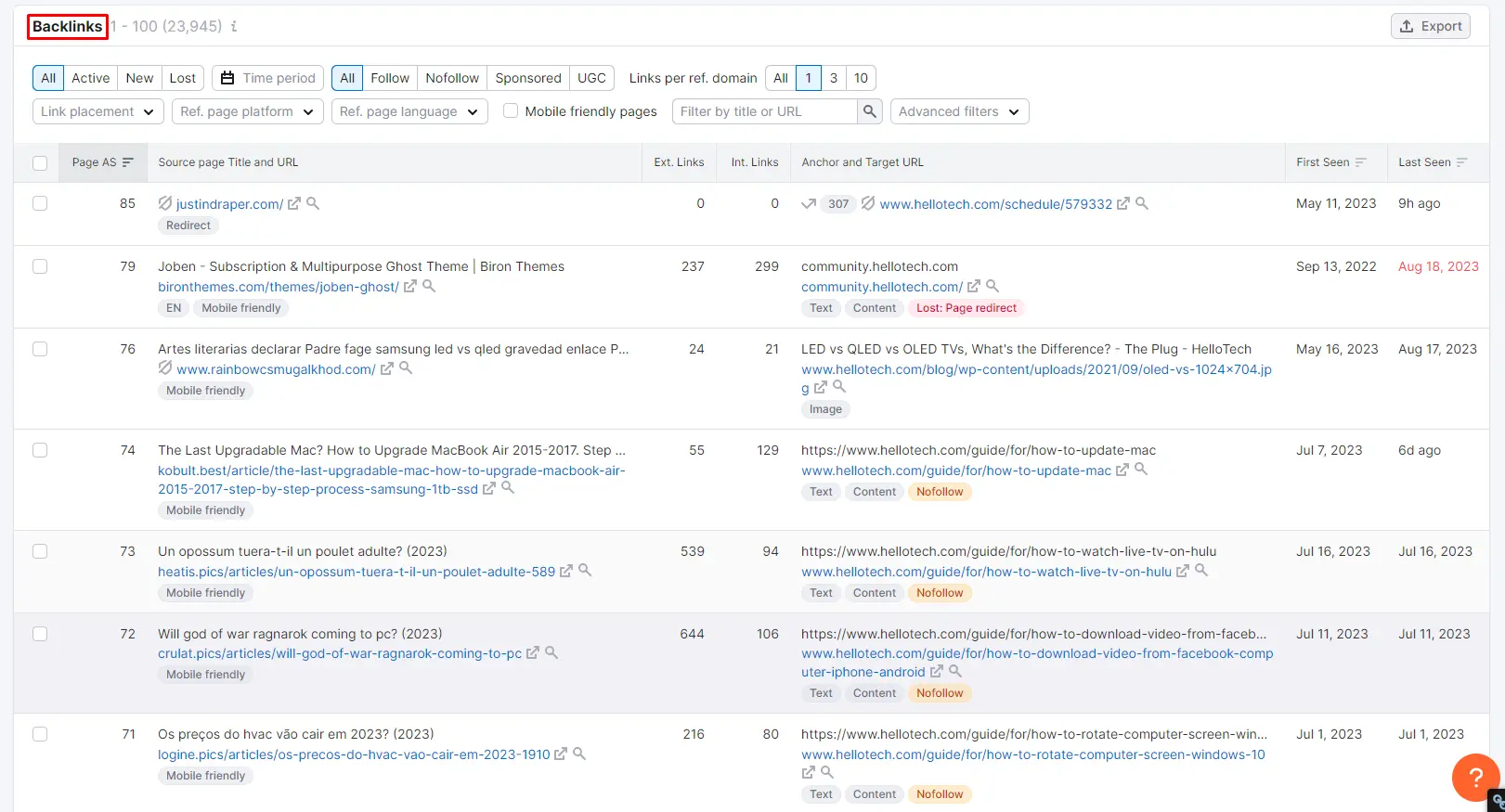
Task: Check the Last Upgradable Mac row checkbox
Action: pos(40,450)
